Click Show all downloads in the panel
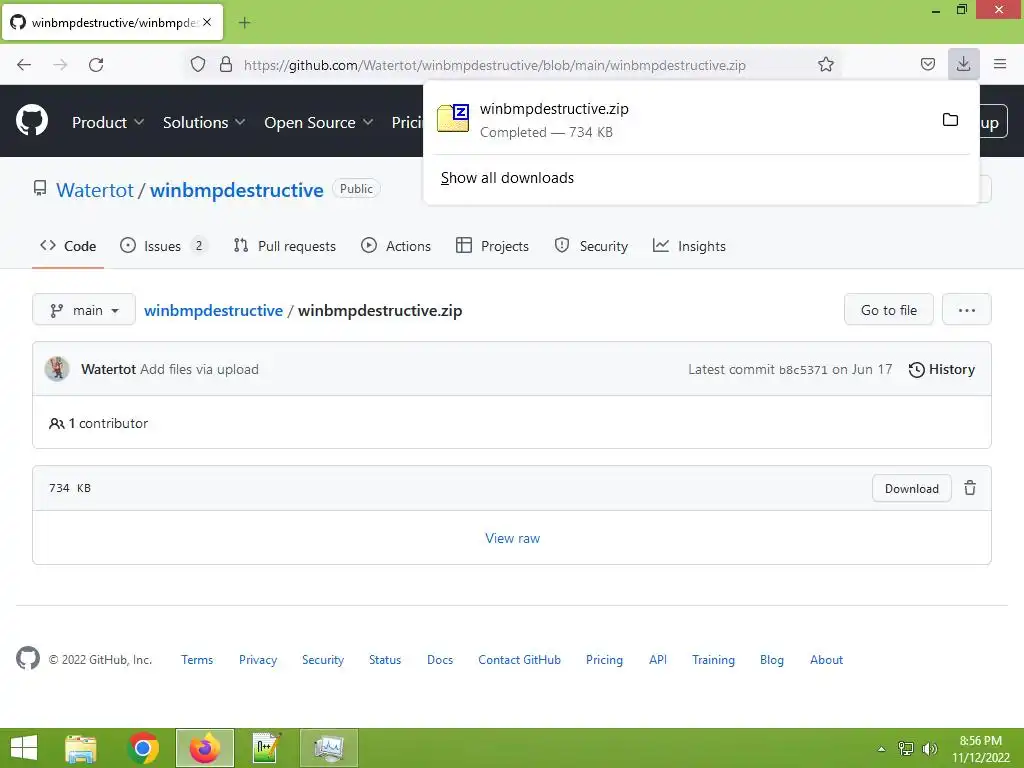 coord(507,178)
